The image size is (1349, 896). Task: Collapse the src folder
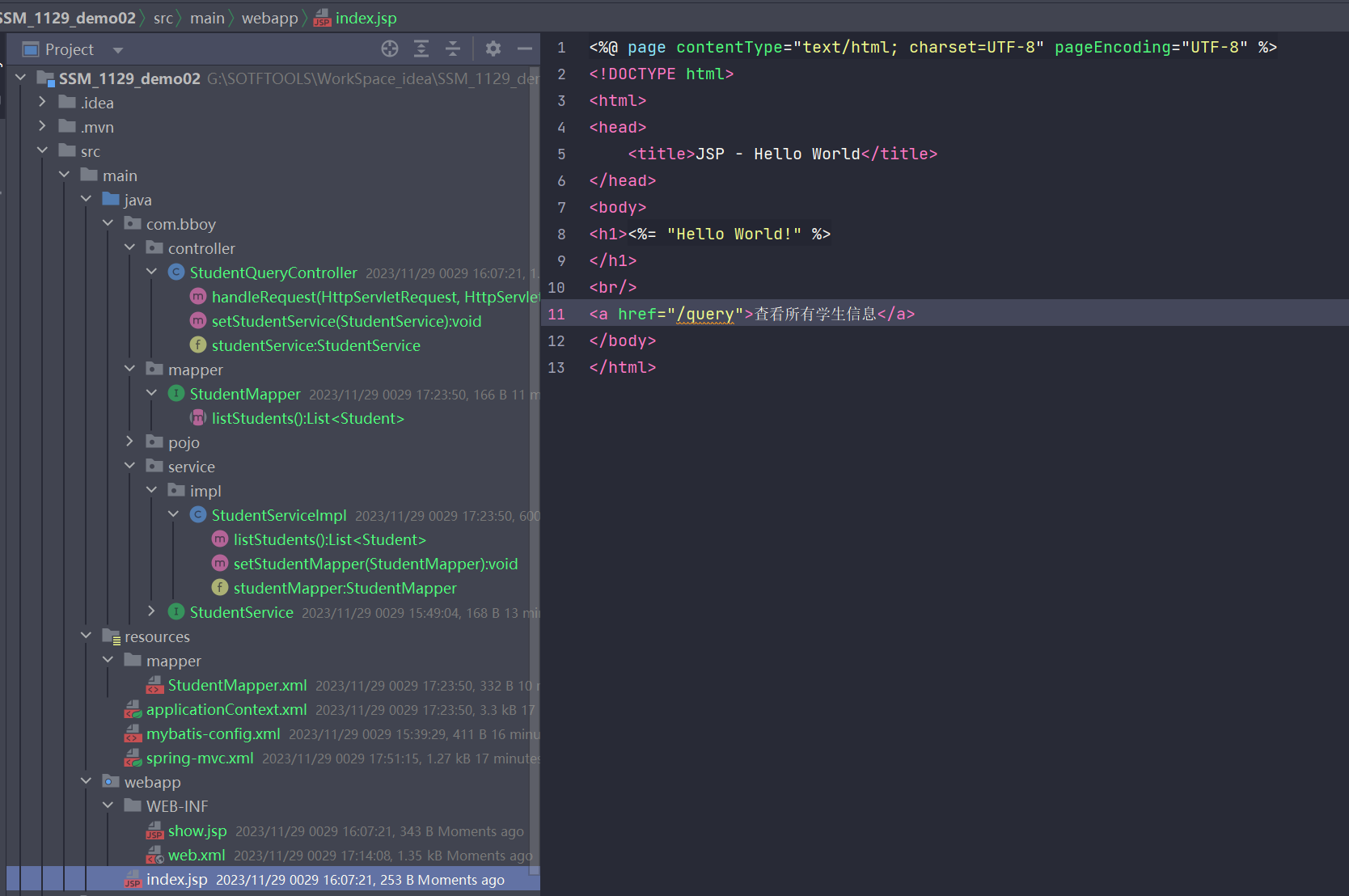(43, 150)
